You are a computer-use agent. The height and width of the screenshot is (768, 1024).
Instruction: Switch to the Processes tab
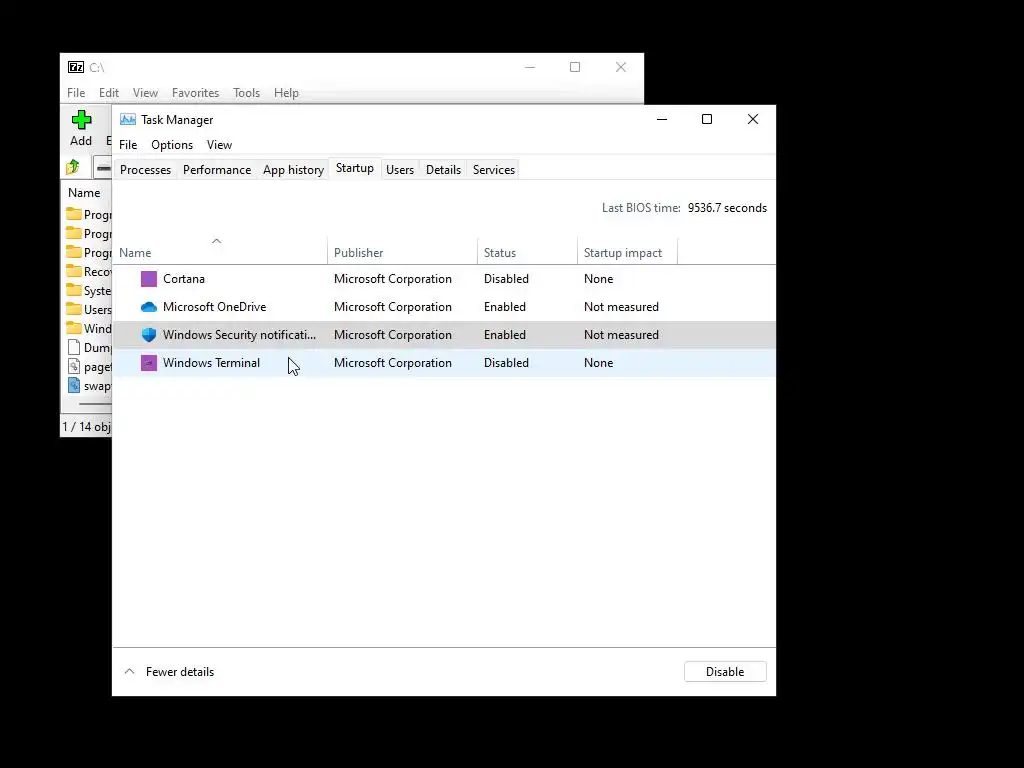(146, 170)
